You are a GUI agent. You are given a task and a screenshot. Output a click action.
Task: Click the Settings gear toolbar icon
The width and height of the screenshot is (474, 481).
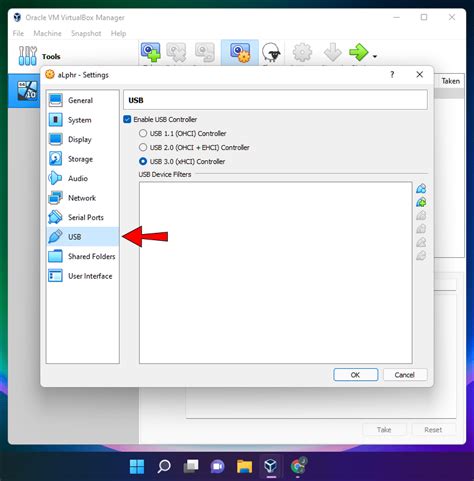(x=302, y=52)
